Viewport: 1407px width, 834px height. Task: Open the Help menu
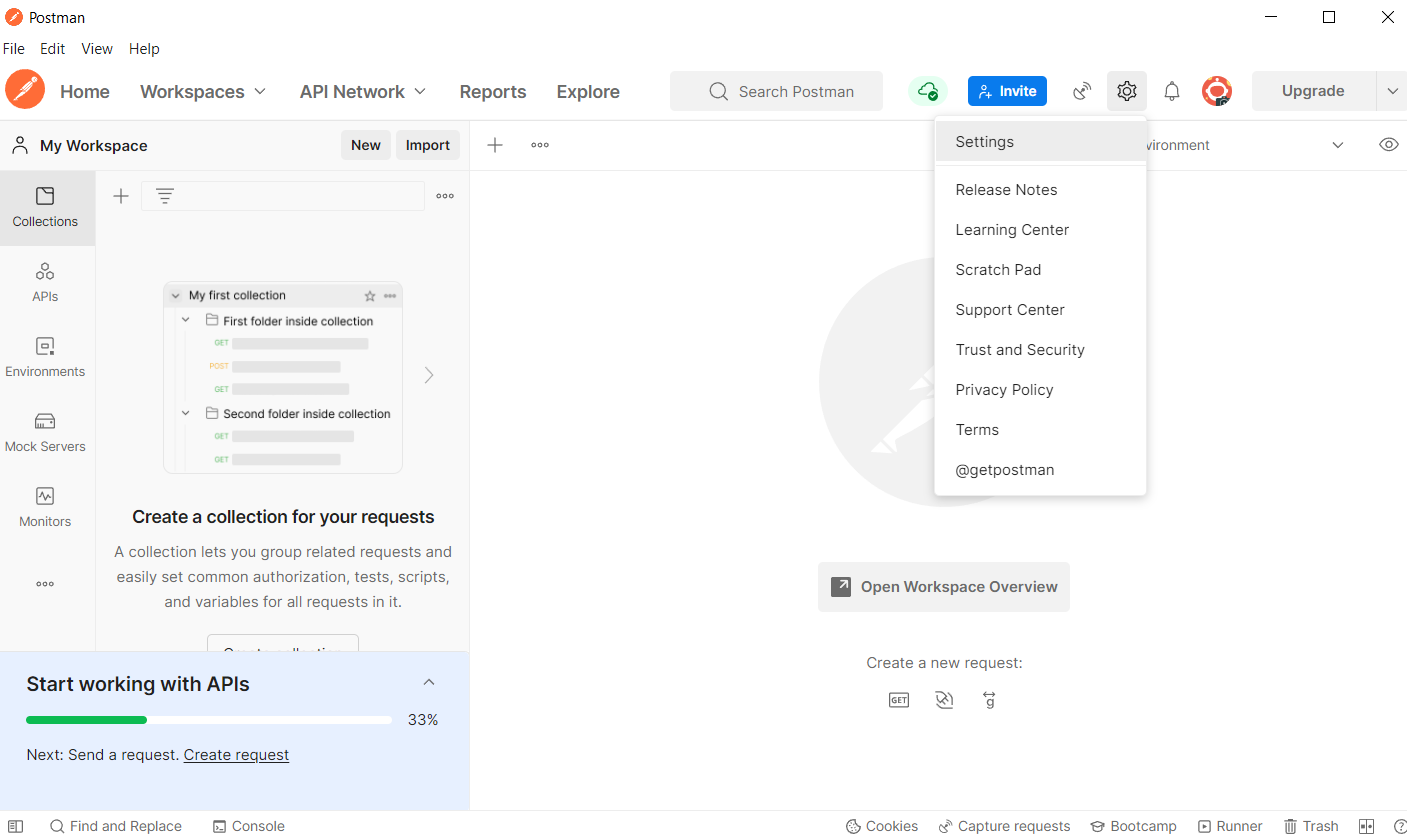tap(144, 48)
